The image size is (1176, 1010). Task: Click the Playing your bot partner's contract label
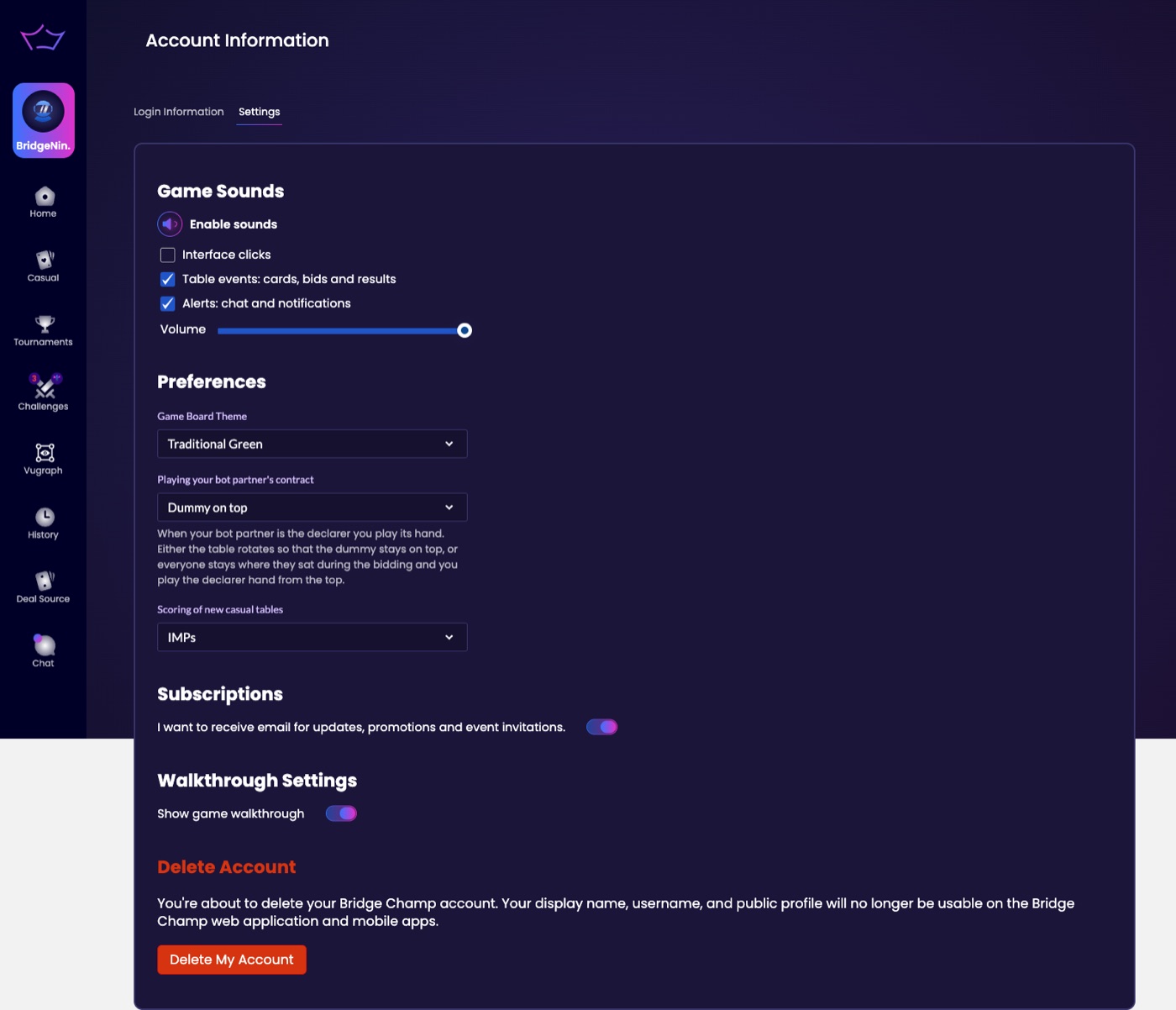click(235, 480)
